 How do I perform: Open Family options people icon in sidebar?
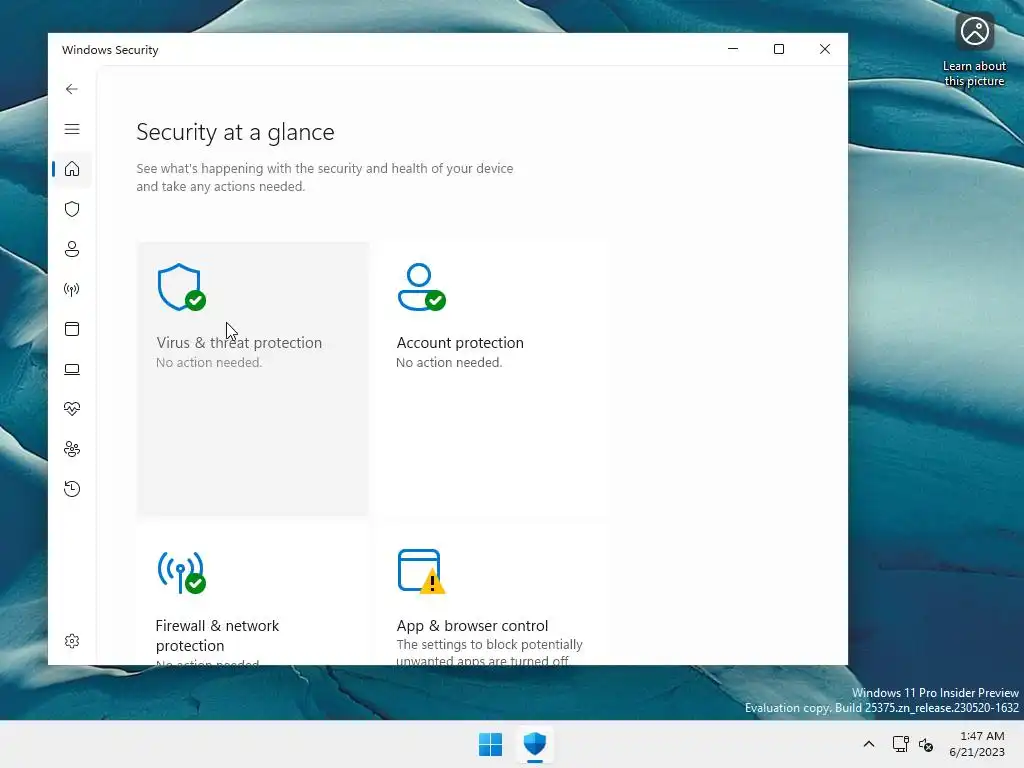point(72,449)
